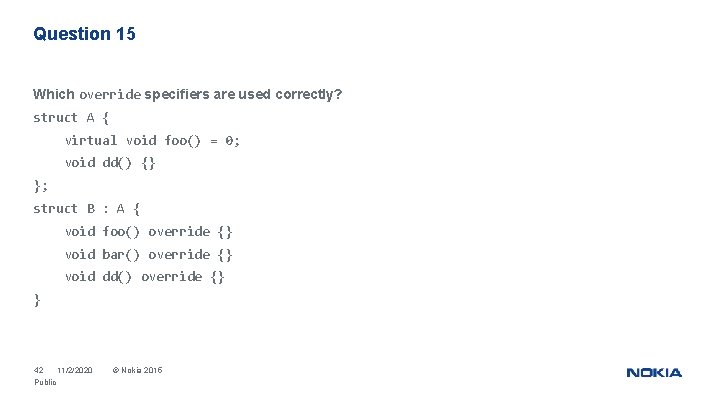This screenshot has height=405, width=720.
Task: Click void dd() {} inside struct A
Action: tap(110, 163)
